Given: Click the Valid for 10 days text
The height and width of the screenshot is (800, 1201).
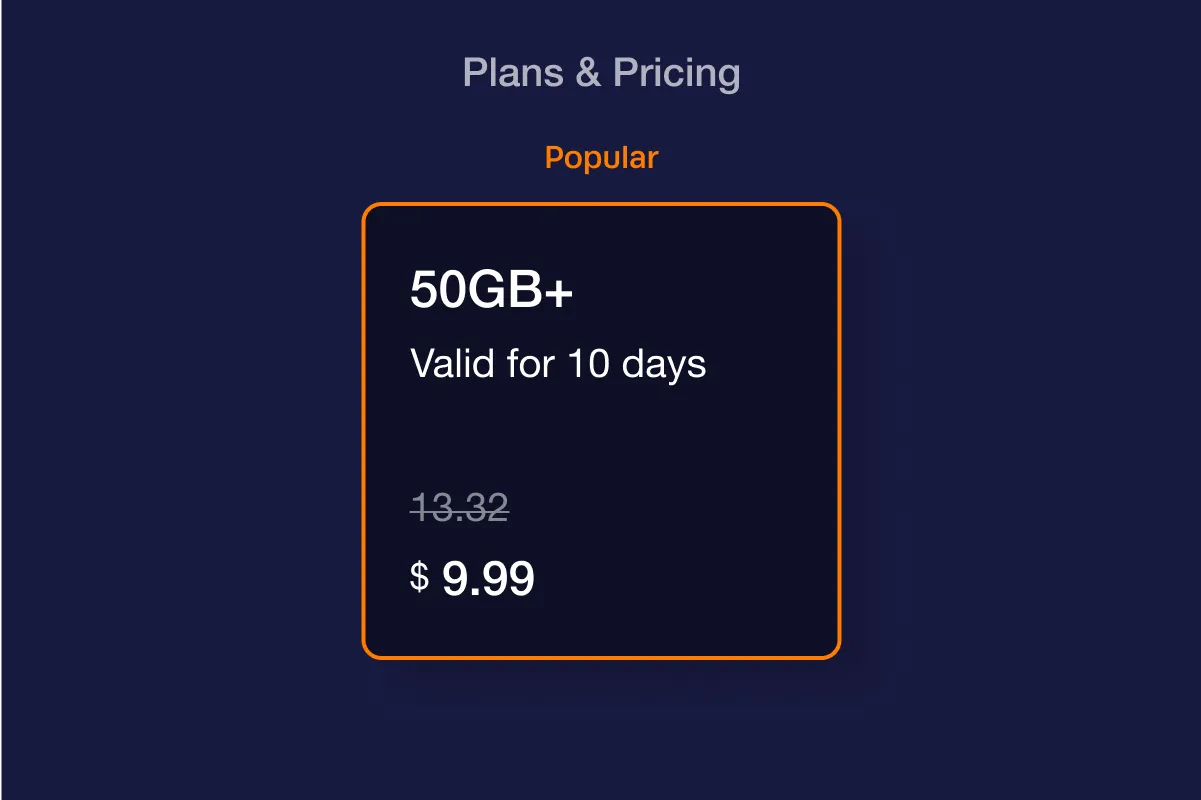Looking at the screenshot, I should click(558, 364).
